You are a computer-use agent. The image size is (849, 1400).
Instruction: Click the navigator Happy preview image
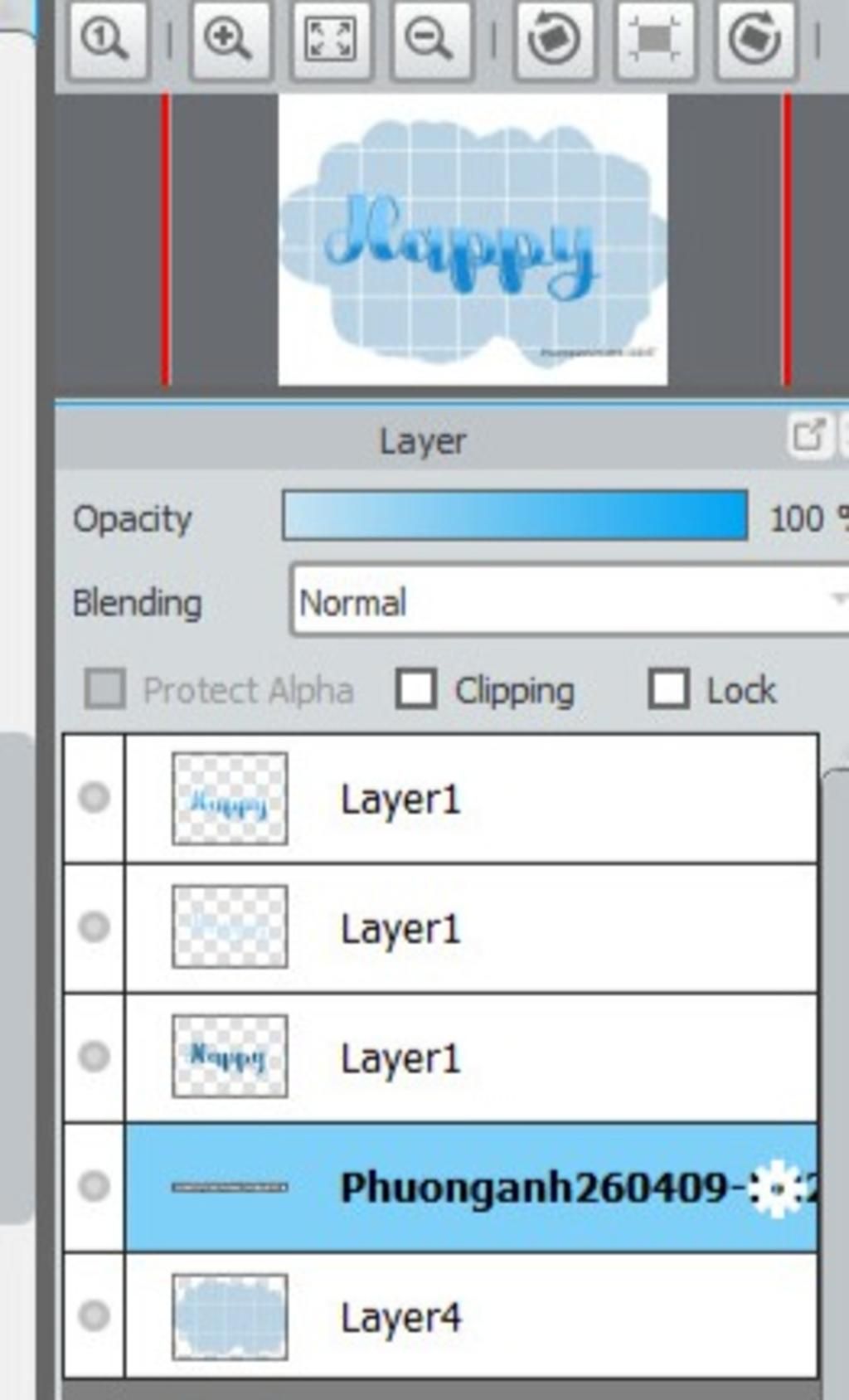pyautogui.click(x=473, y=239)
